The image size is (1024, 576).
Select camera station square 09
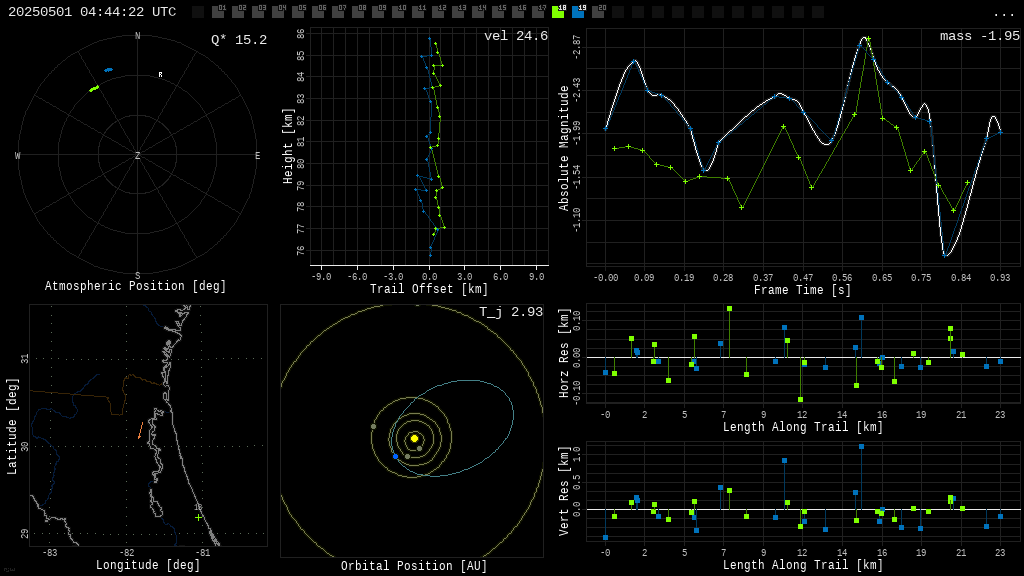click(x=378, y=12)
